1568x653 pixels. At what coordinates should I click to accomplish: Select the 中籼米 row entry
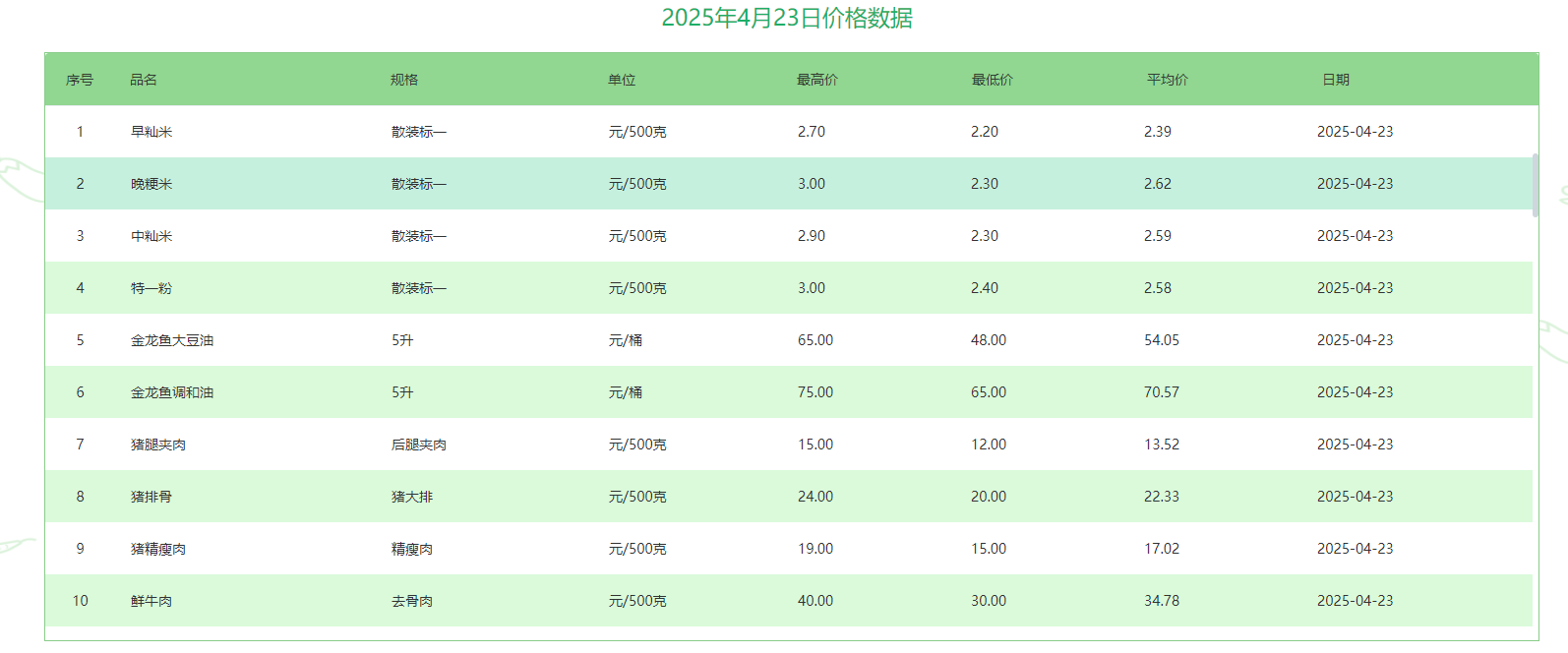coord(151,236)
